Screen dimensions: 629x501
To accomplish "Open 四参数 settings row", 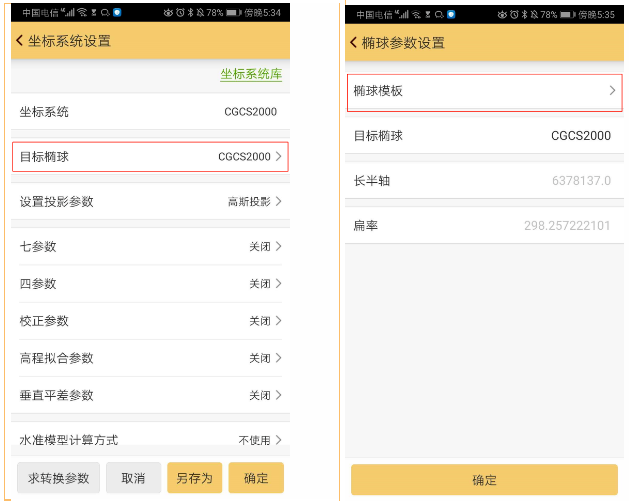I will 150,284.
